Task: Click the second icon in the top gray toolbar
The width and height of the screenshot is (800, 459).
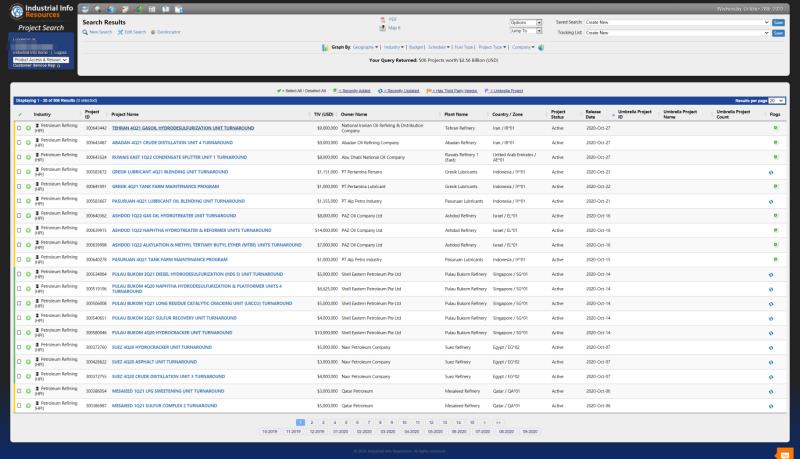Action: [97, 9]
